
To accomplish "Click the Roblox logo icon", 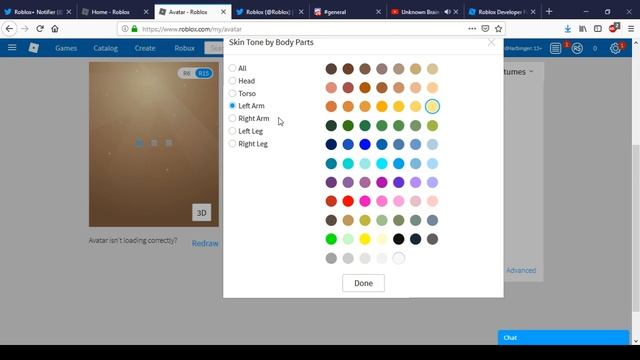I will pos(33,48).
